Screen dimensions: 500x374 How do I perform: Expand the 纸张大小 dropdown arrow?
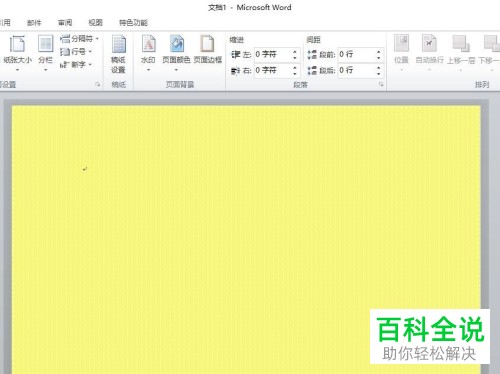click(17, 70)
